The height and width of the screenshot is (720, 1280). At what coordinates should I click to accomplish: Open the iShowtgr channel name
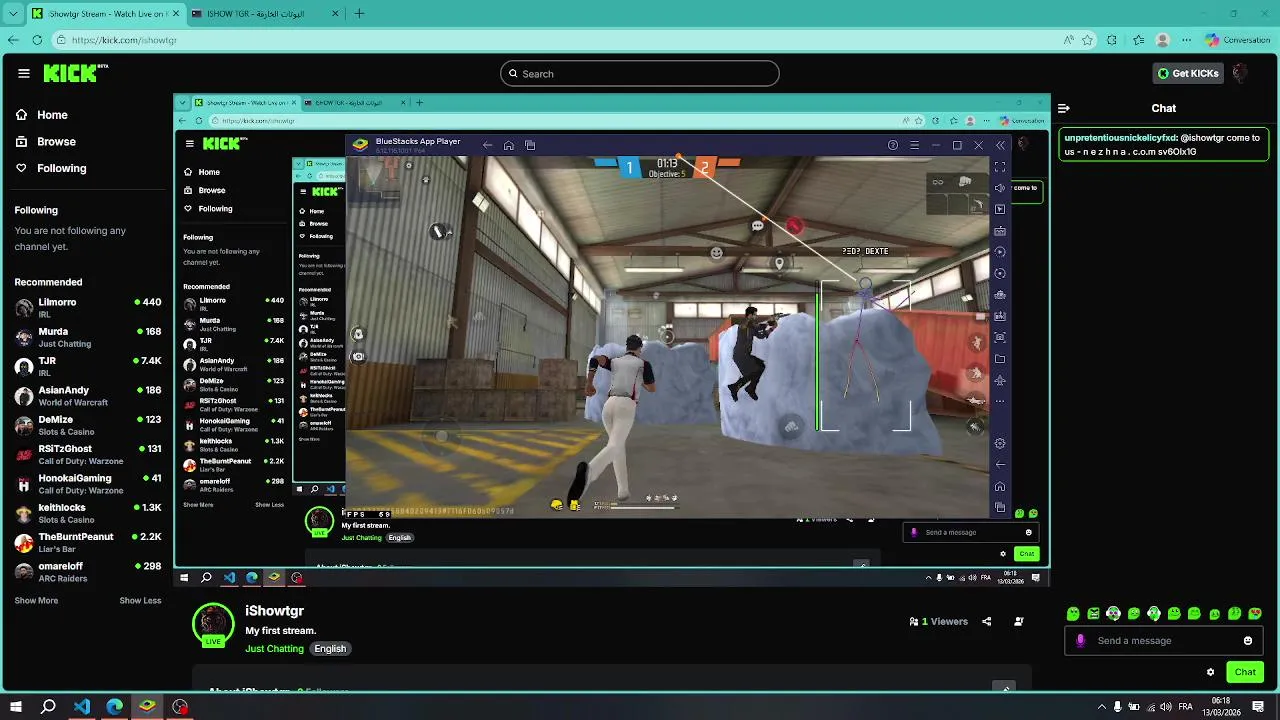[274, 611]
